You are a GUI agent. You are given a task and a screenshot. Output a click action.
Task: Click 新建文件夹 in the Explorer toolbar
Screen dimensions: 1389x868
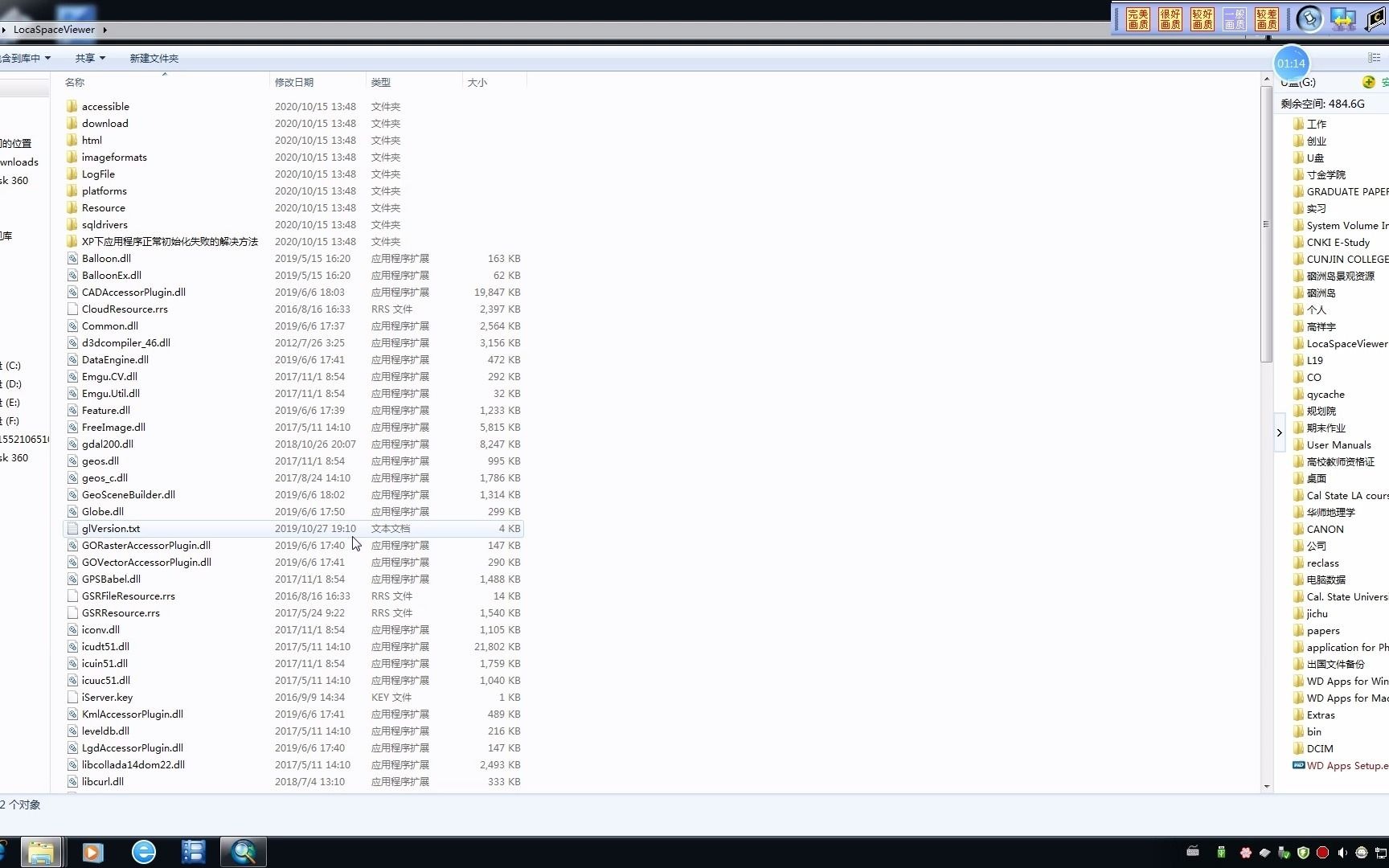[154, 58]
